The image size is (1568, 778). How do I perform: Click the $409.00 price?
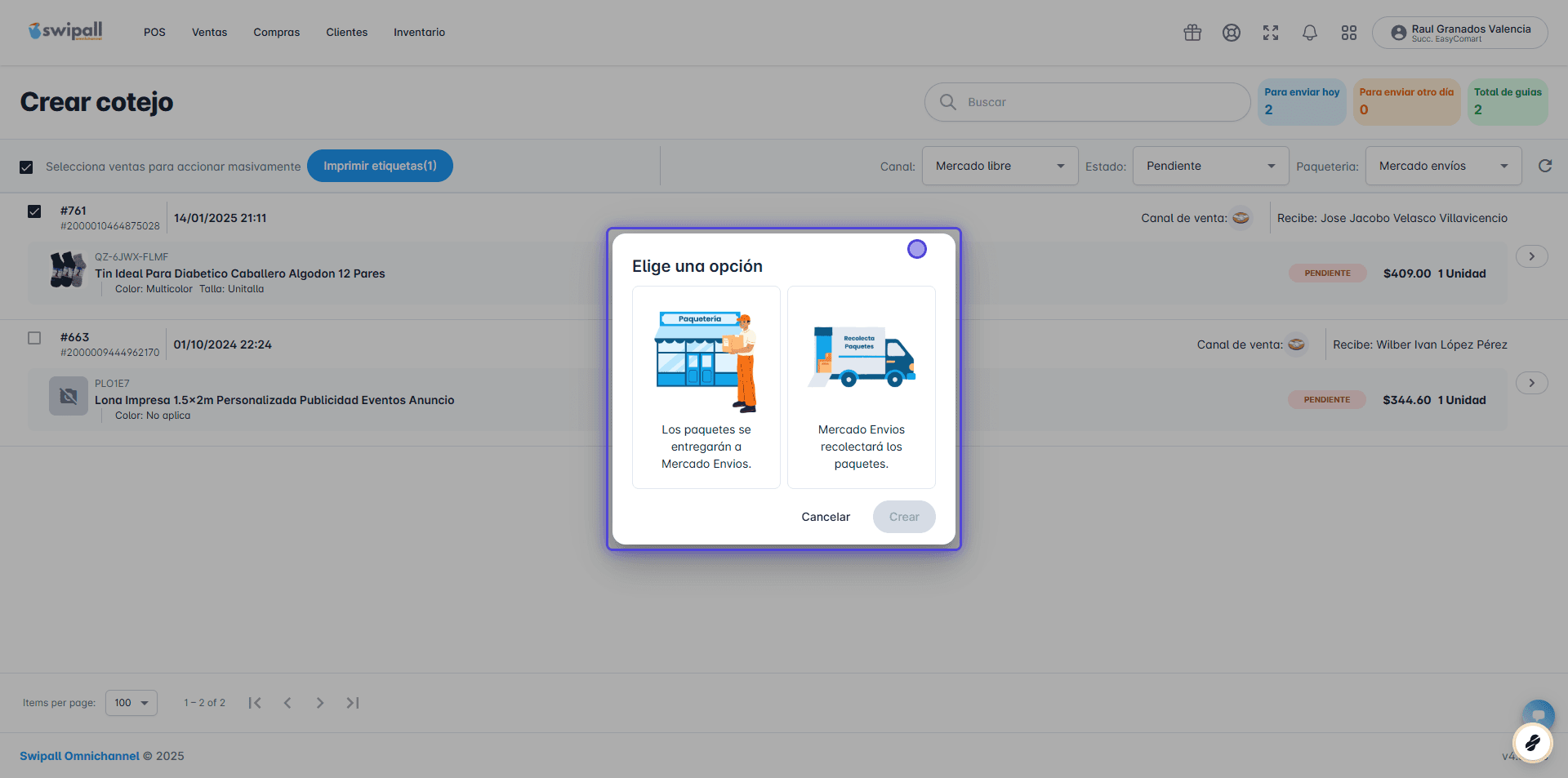1407,273
